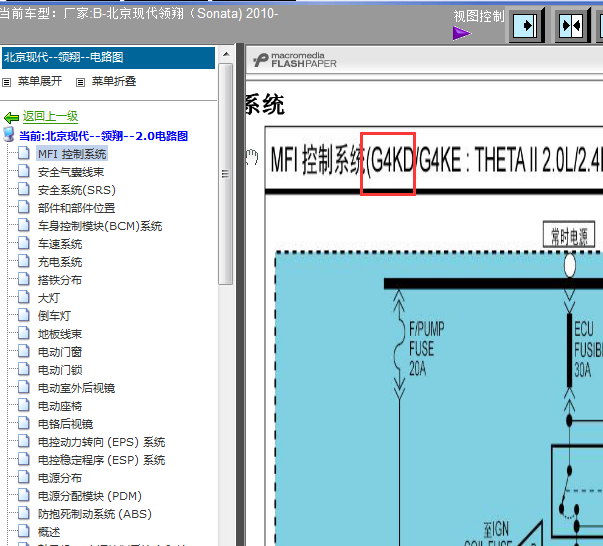Viewport: 603px width, 546px height.
Task: Open 充电系统 document
Action: (60, 262)
